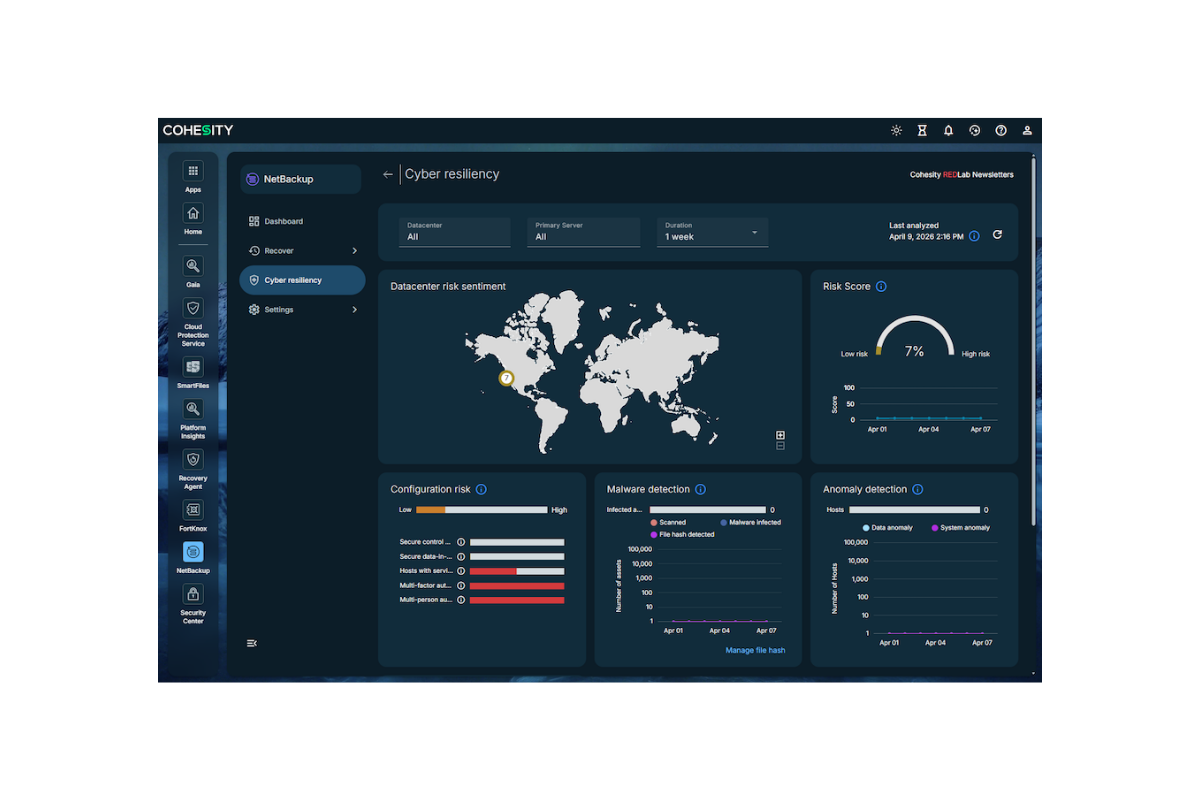
Task: Open the Malware detection info icon
Action: pyautogui.click(x=700, y=489)
